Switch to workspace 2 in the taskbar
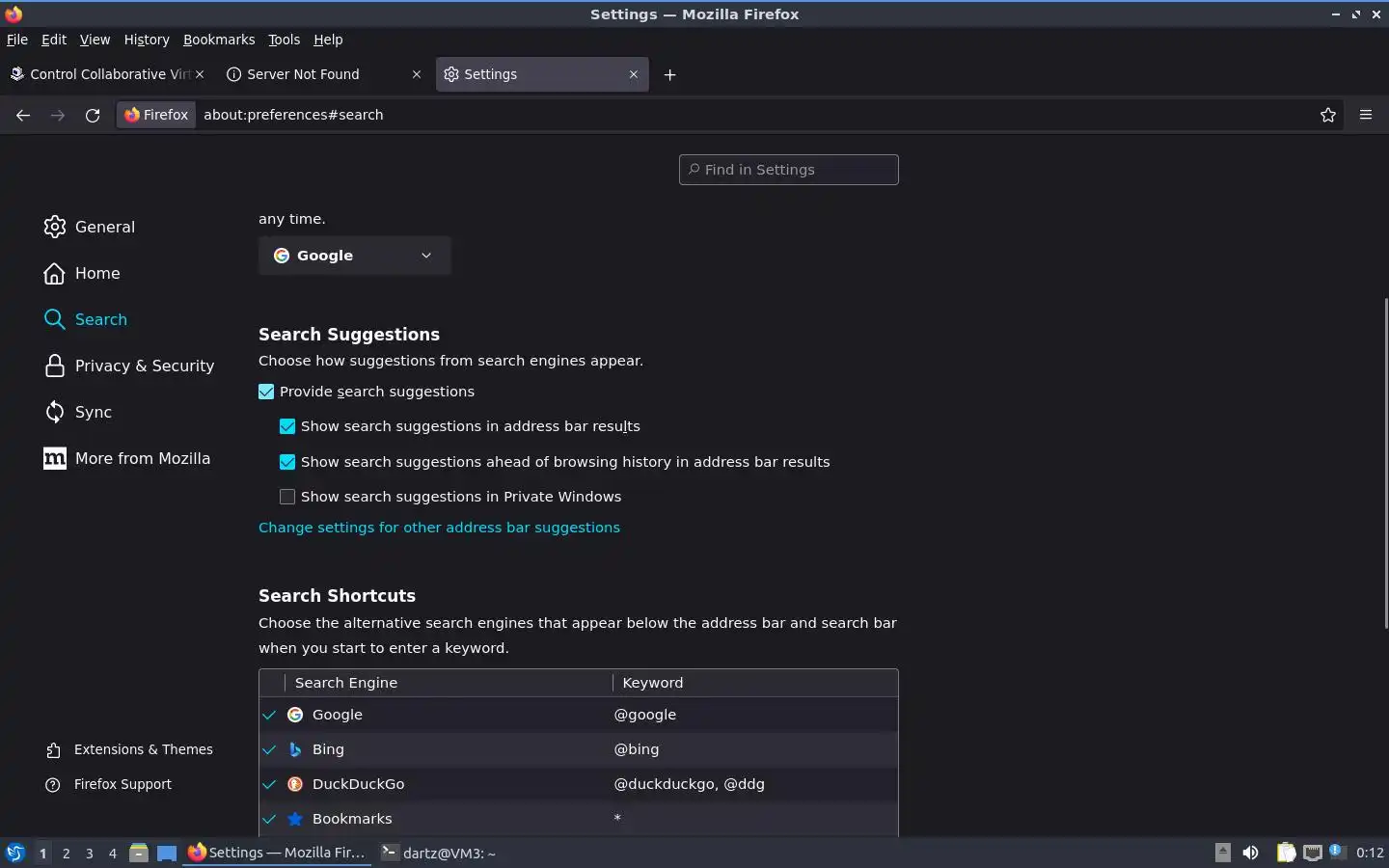Screen dimensions: 1389x868 (66, 854)
